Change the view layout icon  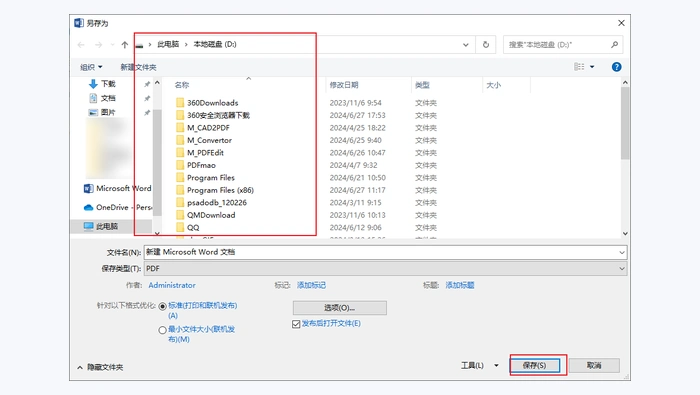pyautogui.click(x=579, y=67)
